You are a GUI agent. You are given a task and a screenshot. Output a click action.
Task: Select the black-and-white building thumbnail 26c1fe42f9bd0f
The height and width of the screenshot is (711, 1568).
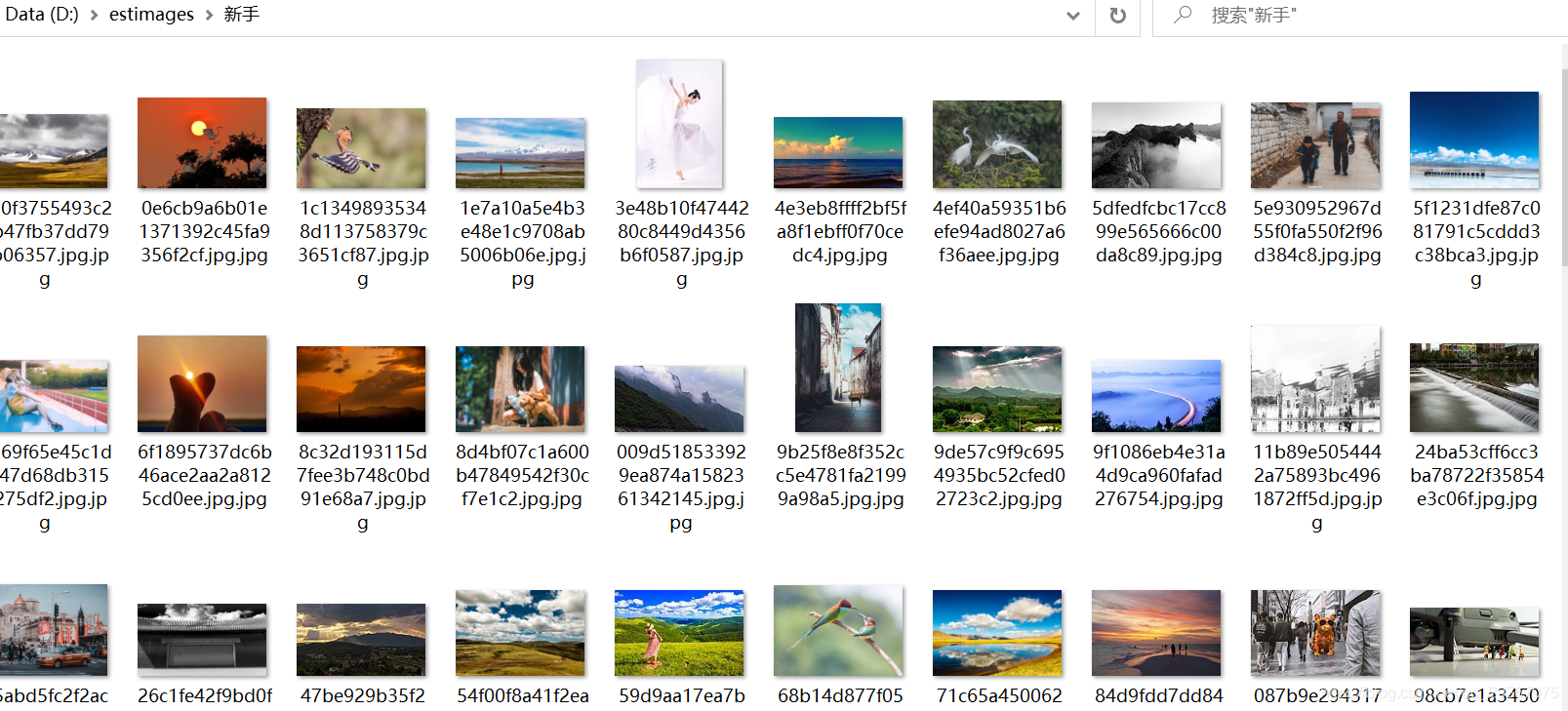point(202,640)
